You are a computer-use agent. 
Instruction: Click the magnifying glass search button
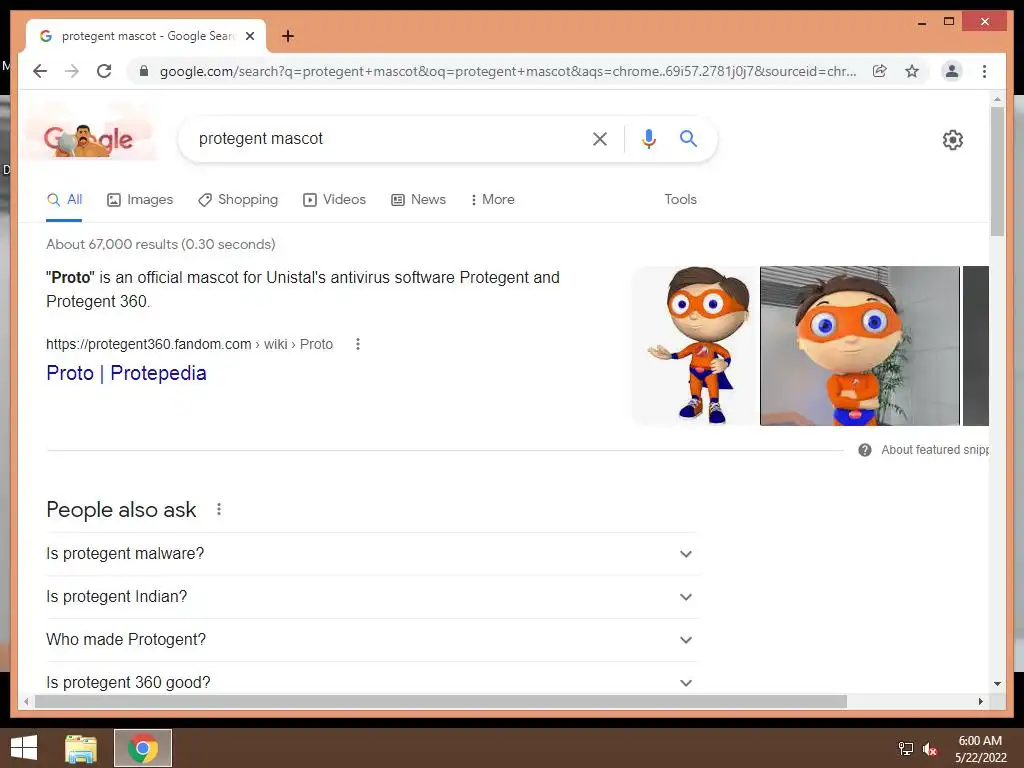[688, 138]
